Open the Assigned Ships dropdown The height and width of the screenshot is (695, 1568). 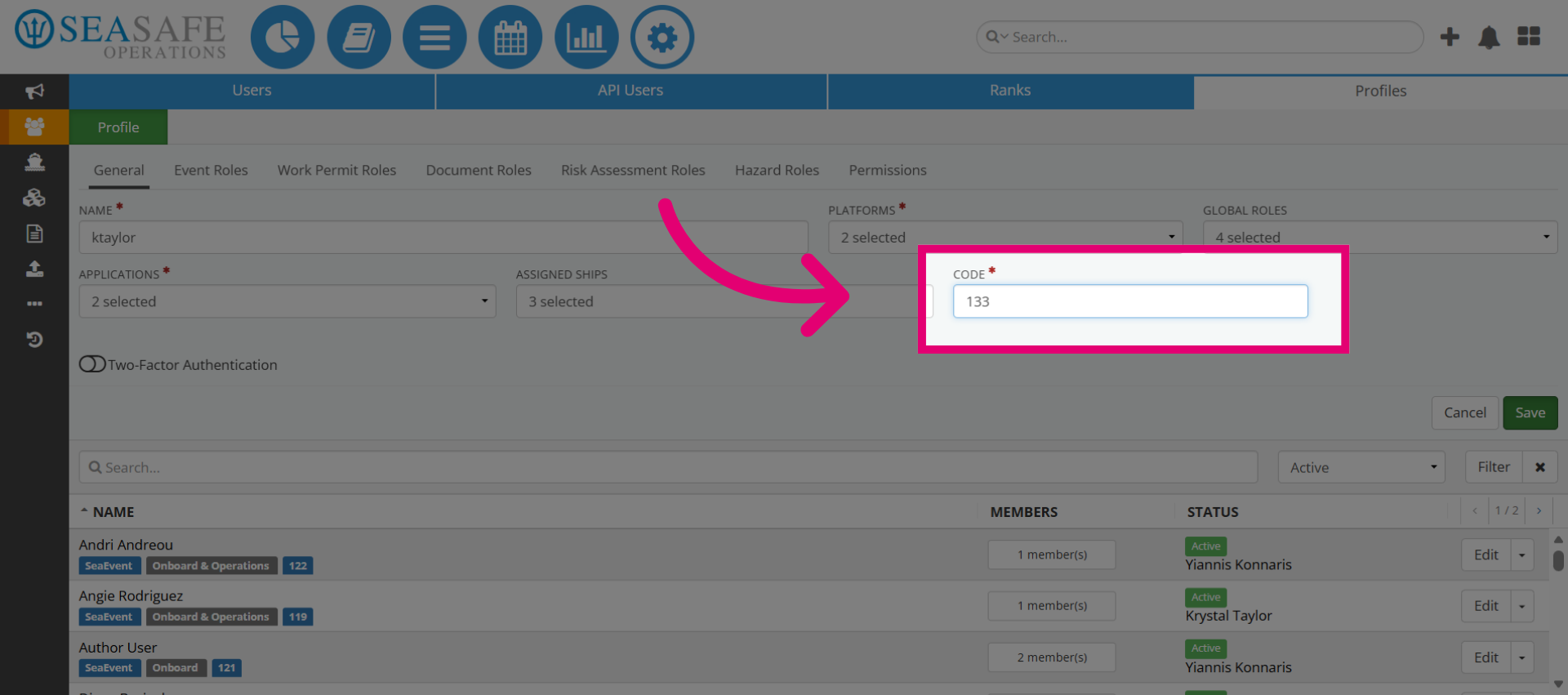[724, 301]
